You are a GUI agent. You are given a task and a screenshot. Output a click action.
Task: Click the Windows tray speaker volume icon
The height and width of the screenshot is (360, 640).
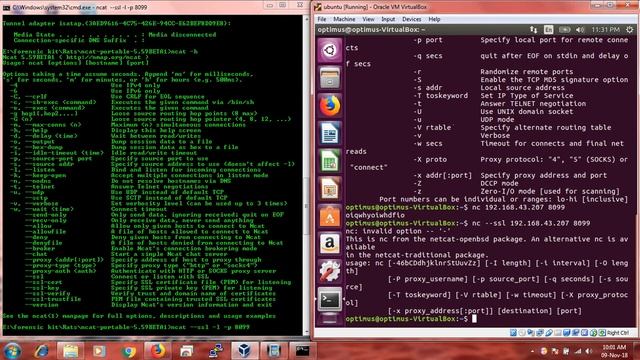(x=588, y=351)
